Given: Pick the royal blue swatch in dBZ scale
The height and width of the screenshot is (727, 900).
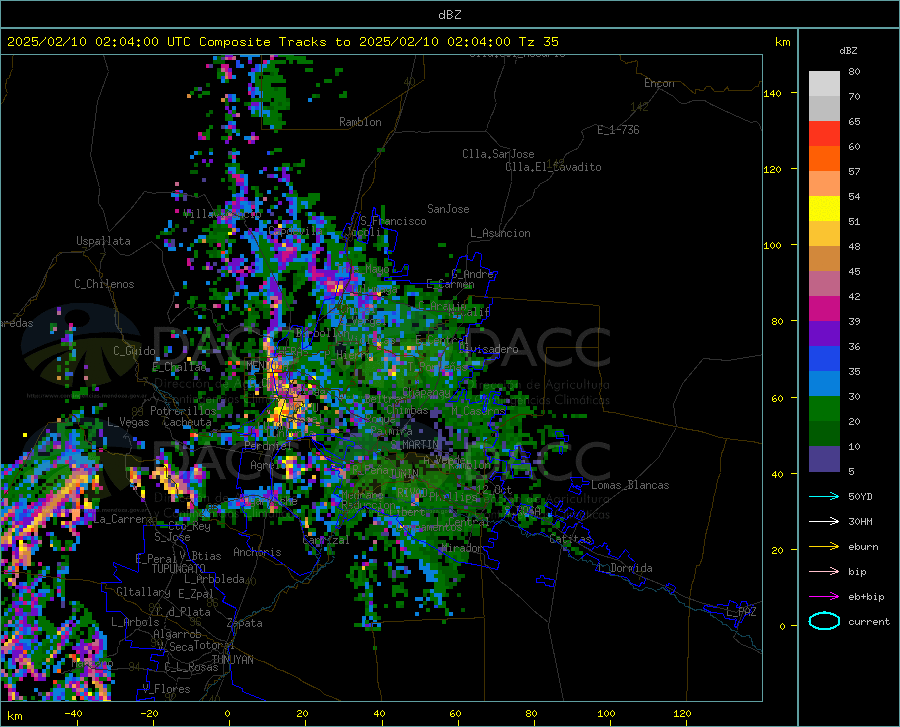Looking at the screenshot, I should tap(824, 359).
